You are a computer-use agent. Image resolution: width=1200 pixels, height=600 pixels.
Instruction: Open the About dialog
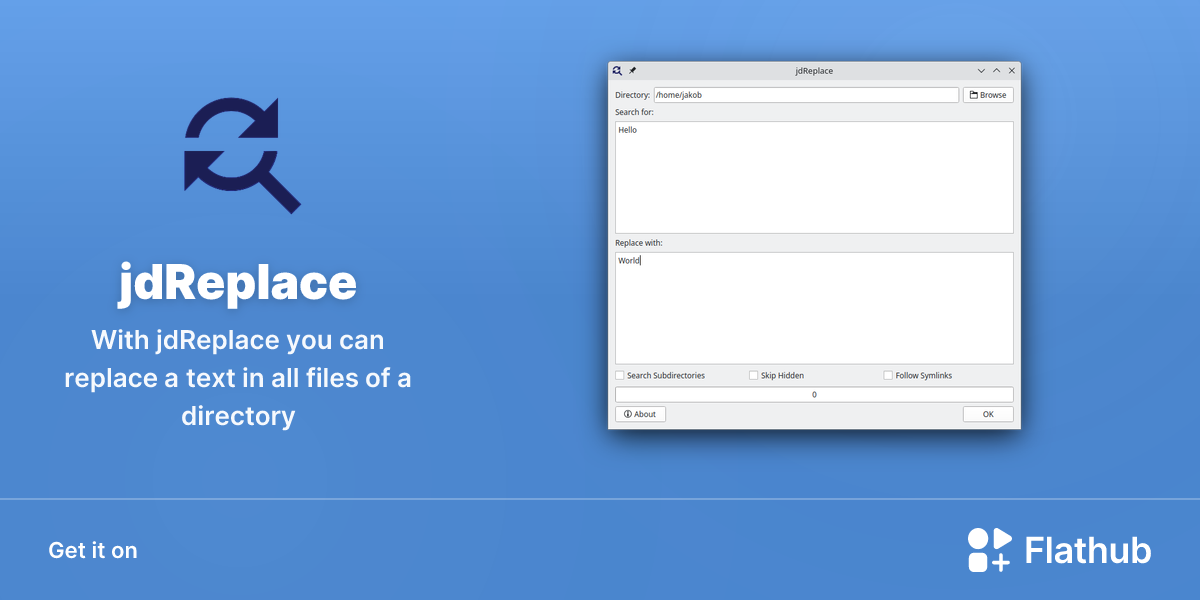tap(640, 414)
